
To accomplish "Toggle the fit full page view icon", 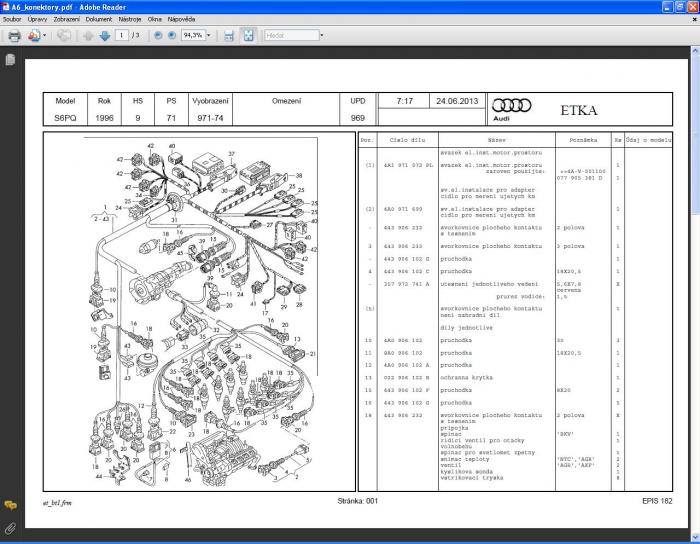I will (x=248, y=35).
